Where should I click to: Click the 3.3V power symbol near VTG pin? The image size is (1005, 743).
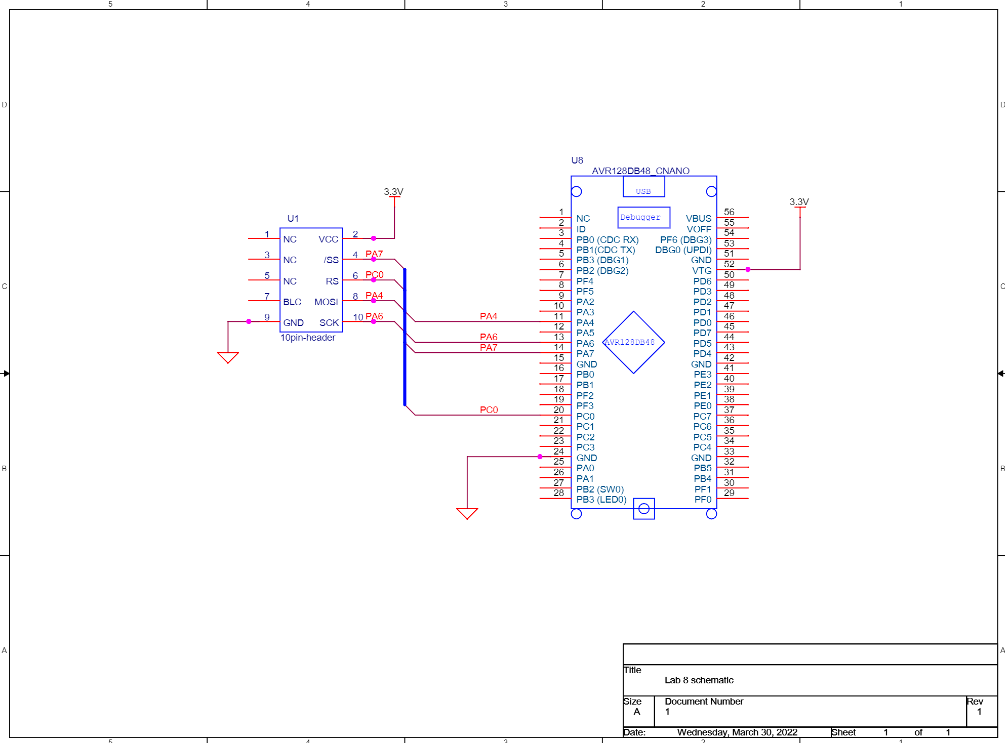coord(799,207)
